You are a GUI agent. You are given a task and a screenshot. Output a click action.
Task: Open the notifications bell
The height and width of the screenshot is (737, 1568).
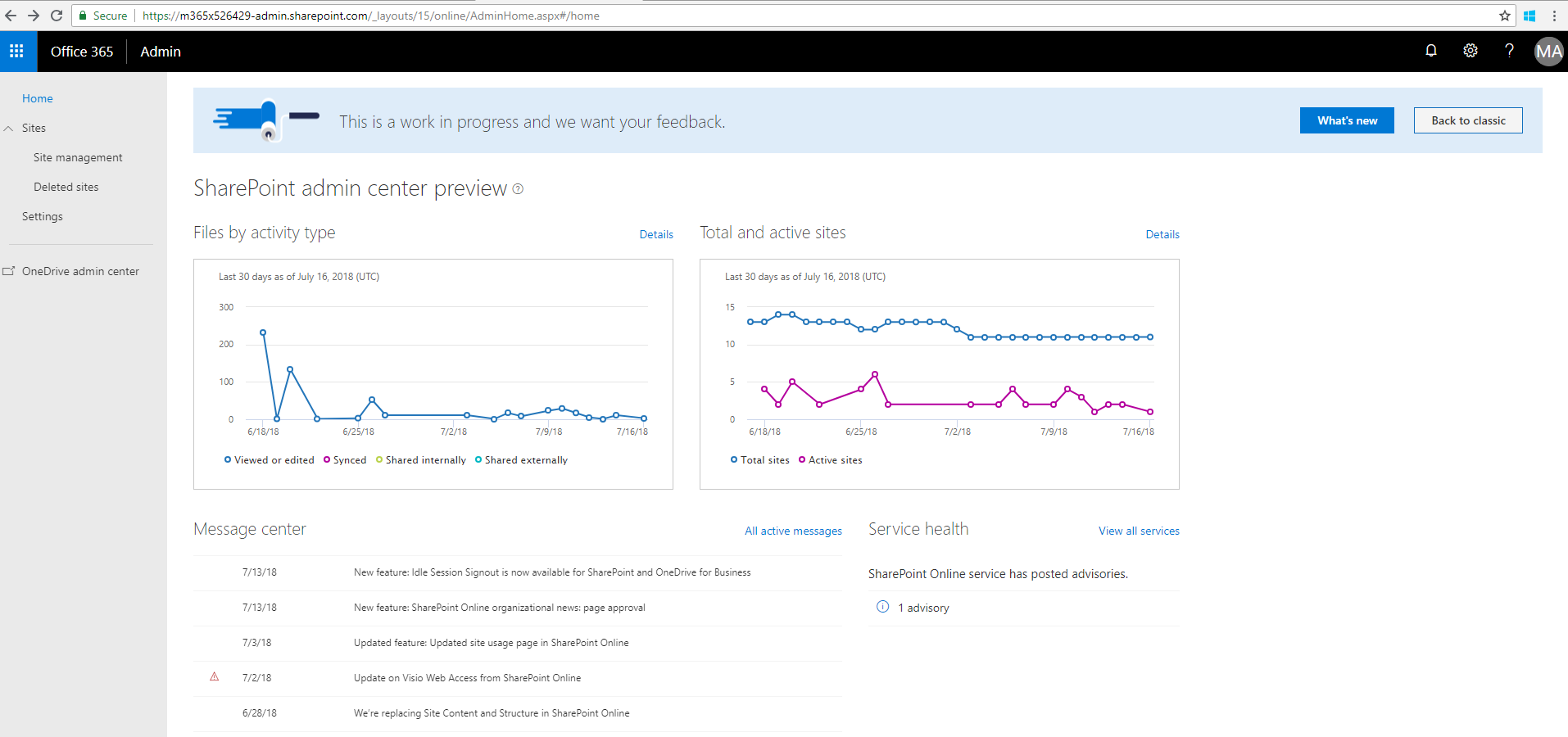[1430, 50]
